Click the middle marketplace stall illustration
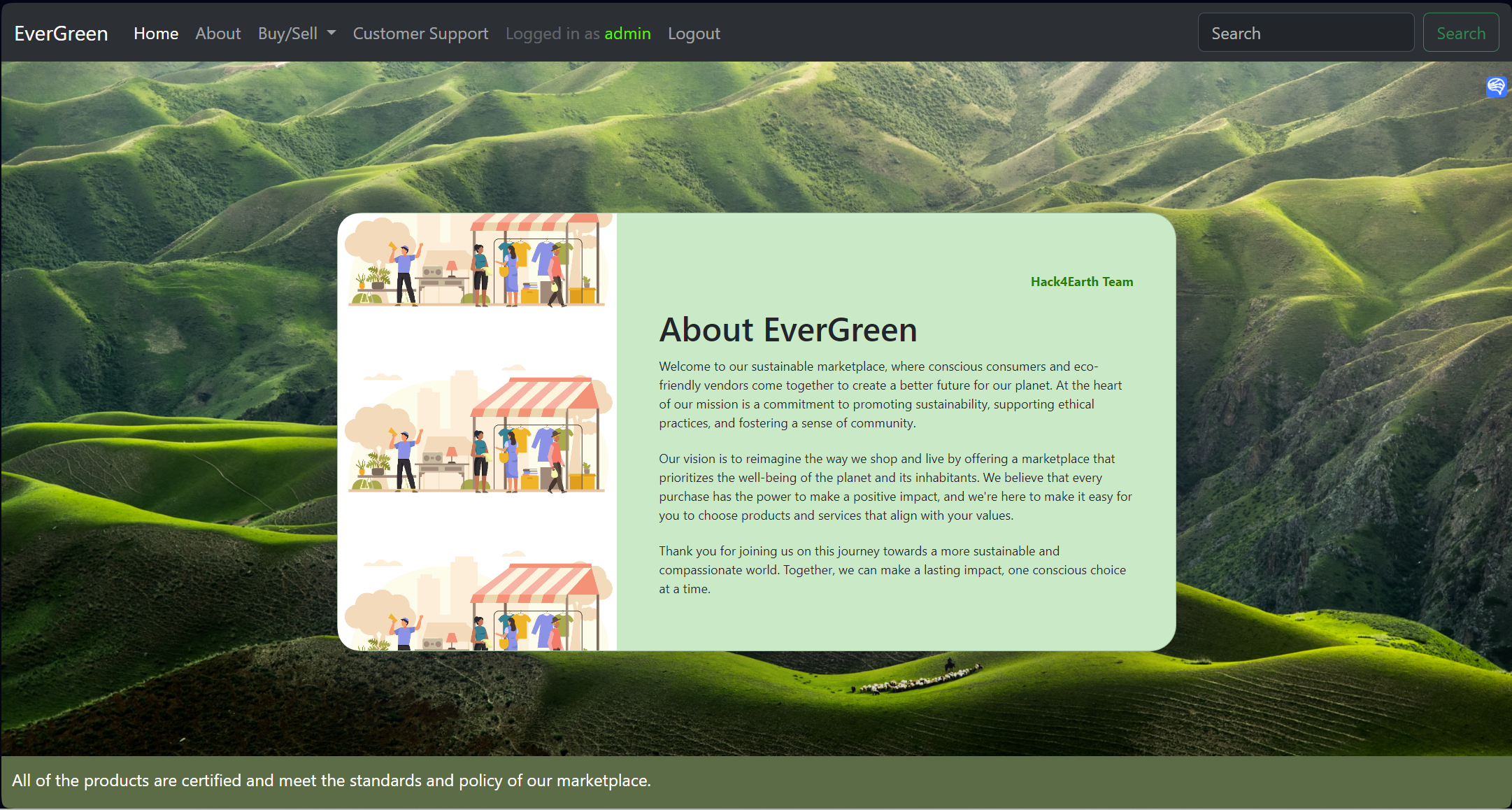This screenshot has height=810, width=1512. click(477, 434)
